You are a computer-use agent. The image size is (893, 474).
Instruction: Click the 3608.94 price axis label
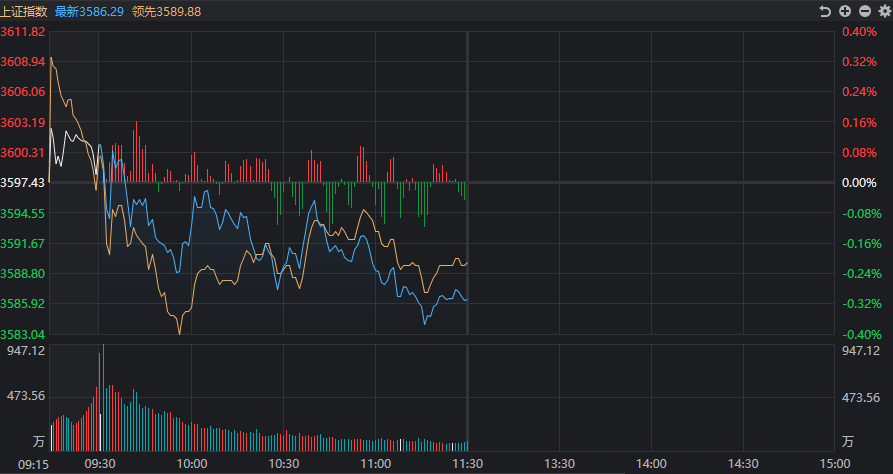coord(23,62)
